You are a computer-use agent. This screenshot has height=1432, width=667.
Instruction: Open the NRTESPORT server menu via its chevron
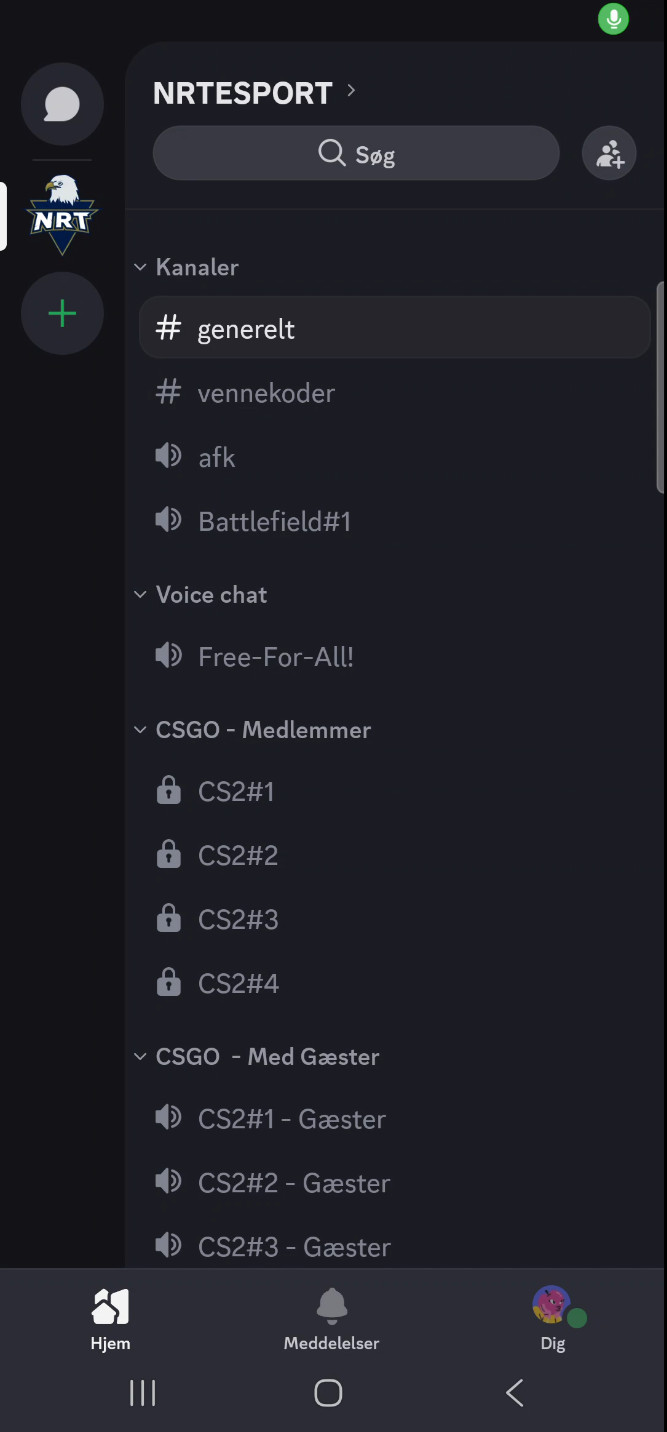click(x=350, y=91)
